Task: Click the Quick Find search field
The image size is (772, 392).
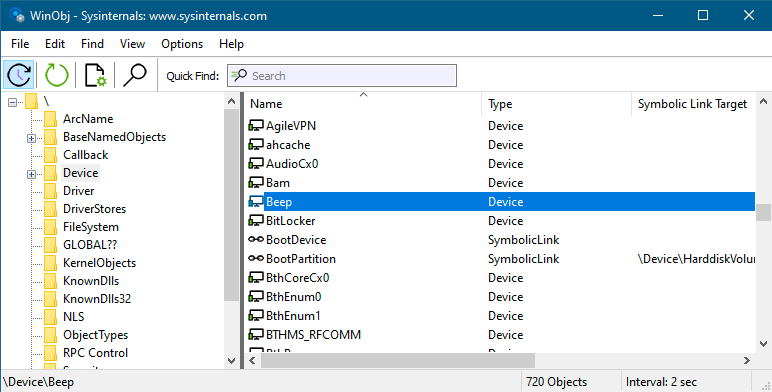Action: (x=342, y=76)
